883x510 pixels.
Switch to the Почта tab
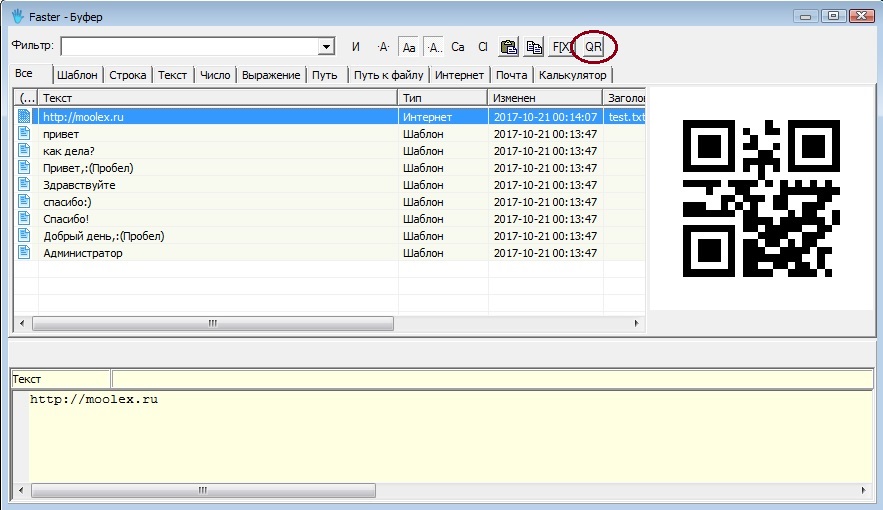tap(511, 75)
